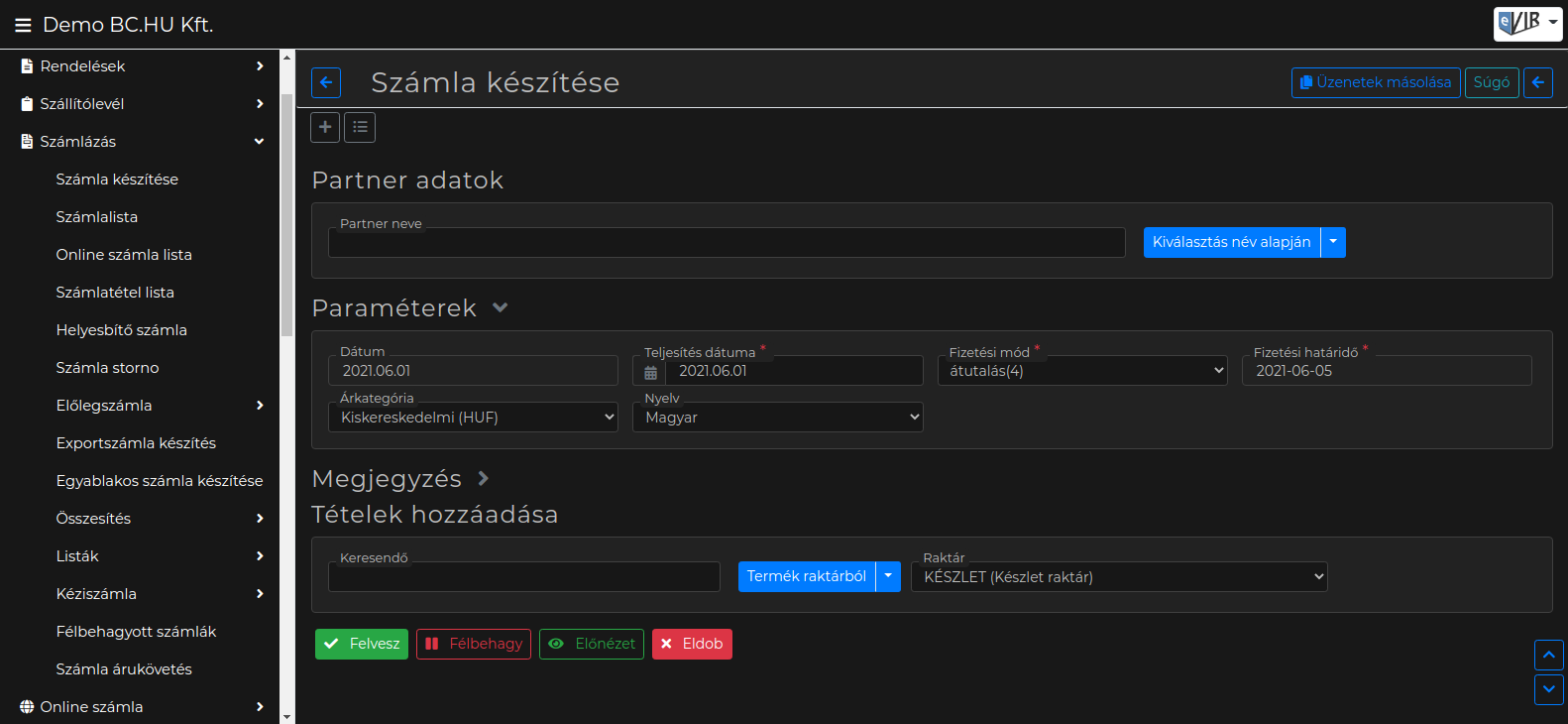Click the Előnézet preview button
Viewport: 1568px width, 724px height.
592,644
